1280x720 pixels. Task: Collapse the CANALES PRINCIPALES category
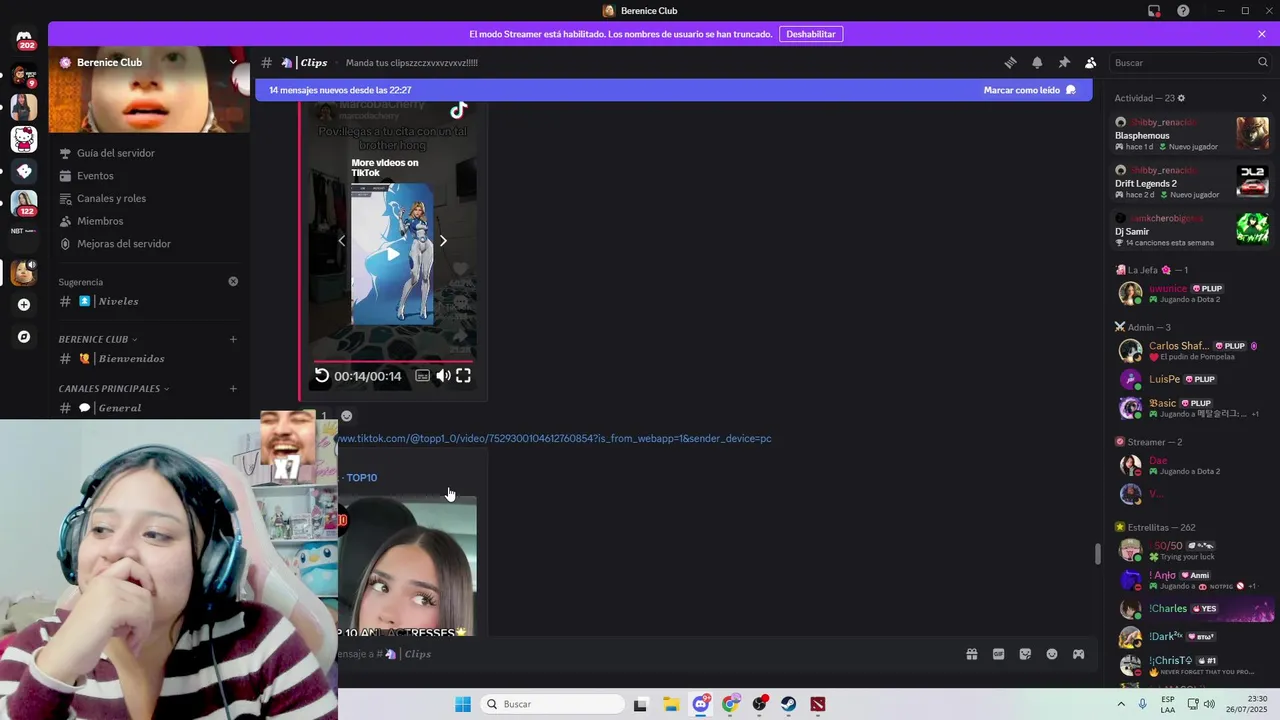pos(114,389)
